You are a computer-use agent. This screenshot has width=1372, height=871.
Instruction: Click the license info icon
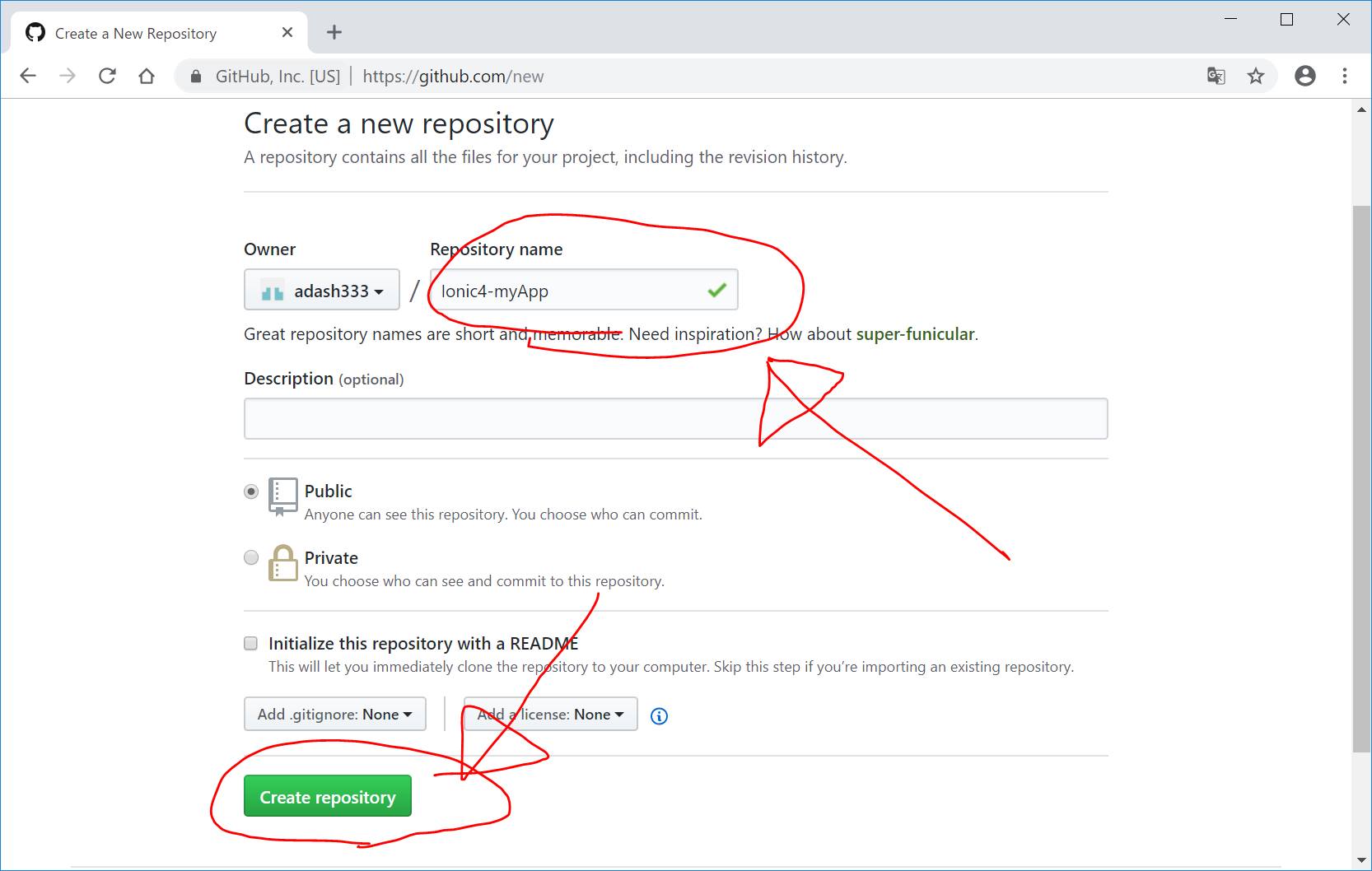659,716
